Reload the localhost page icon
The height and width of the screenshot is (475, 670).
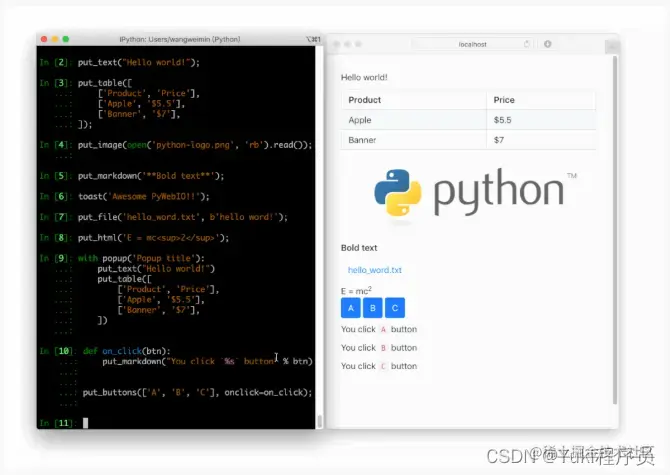(527, 44)
